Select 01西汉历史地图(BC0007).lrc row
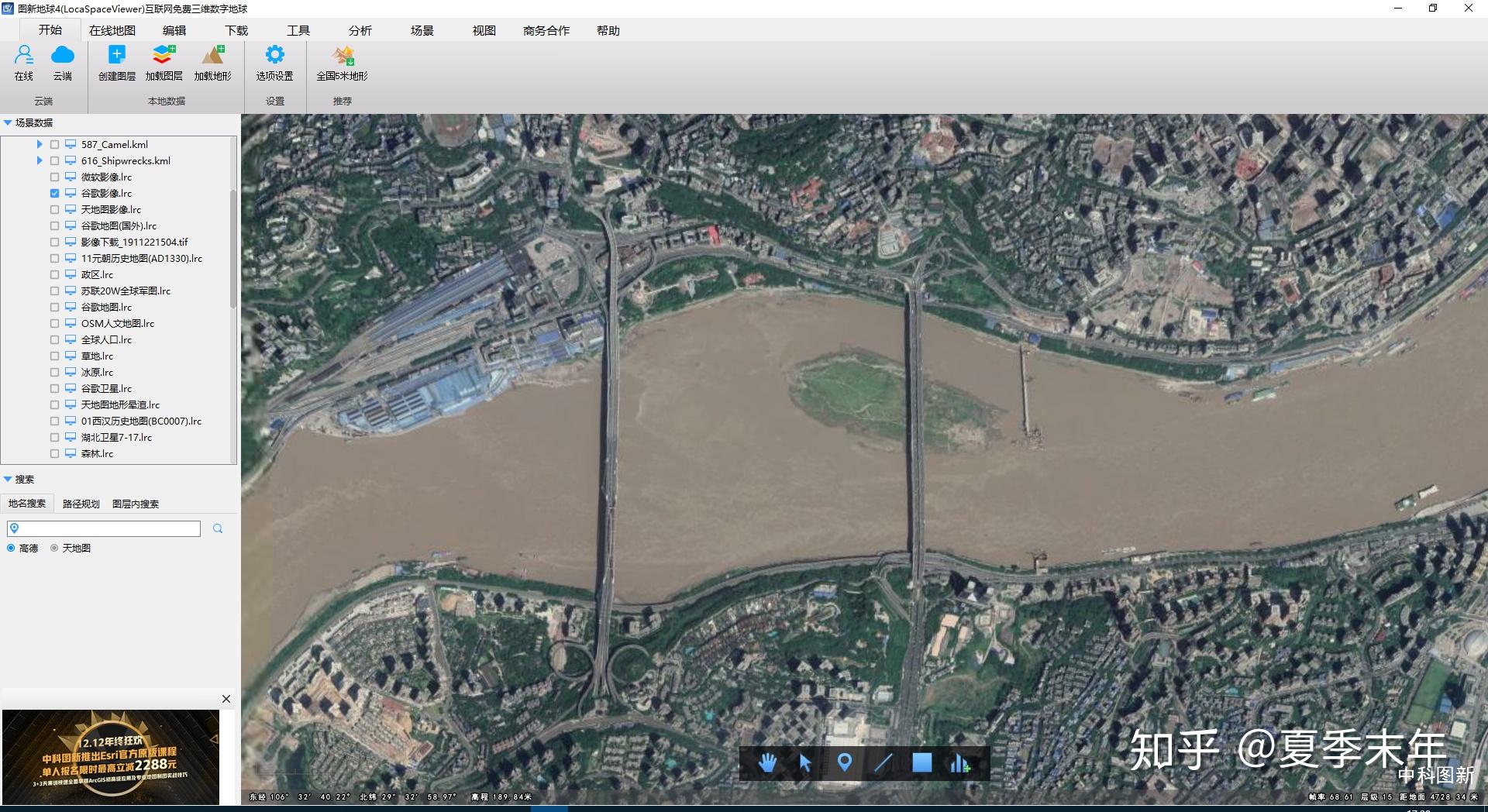 (141, 421)
